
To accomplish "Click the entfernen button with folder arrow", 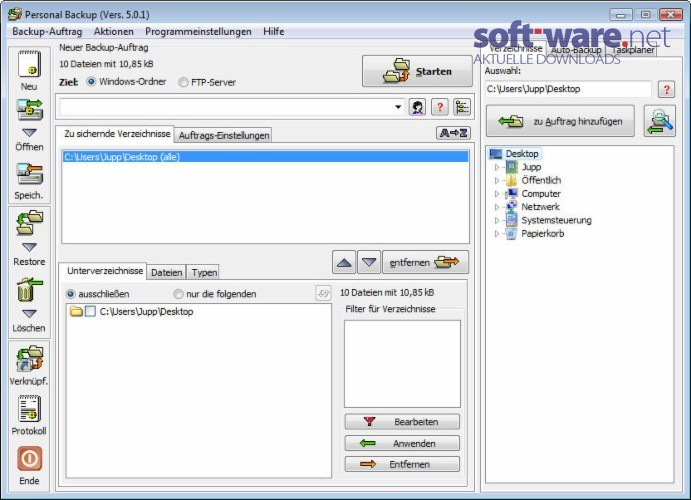I will pos(425,263).
